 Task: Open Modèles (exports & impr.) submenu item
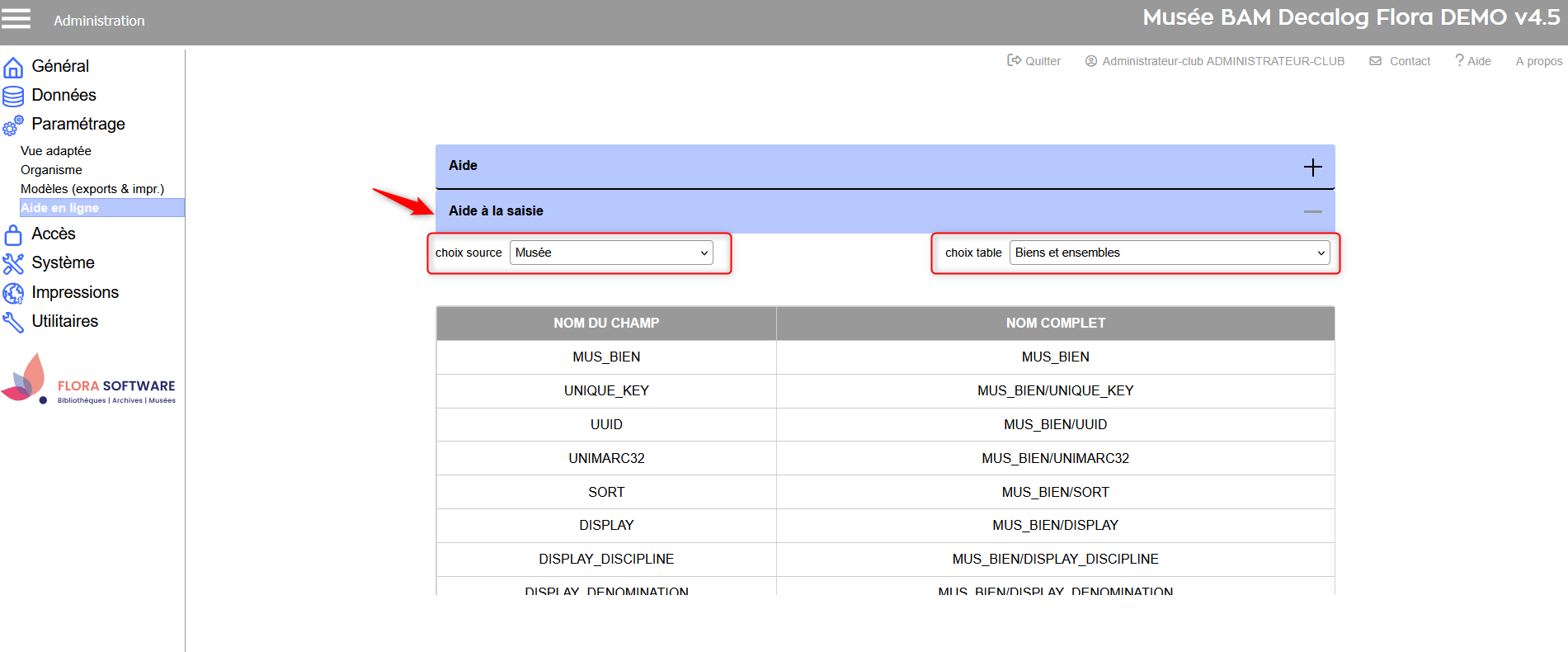(92, 189)
